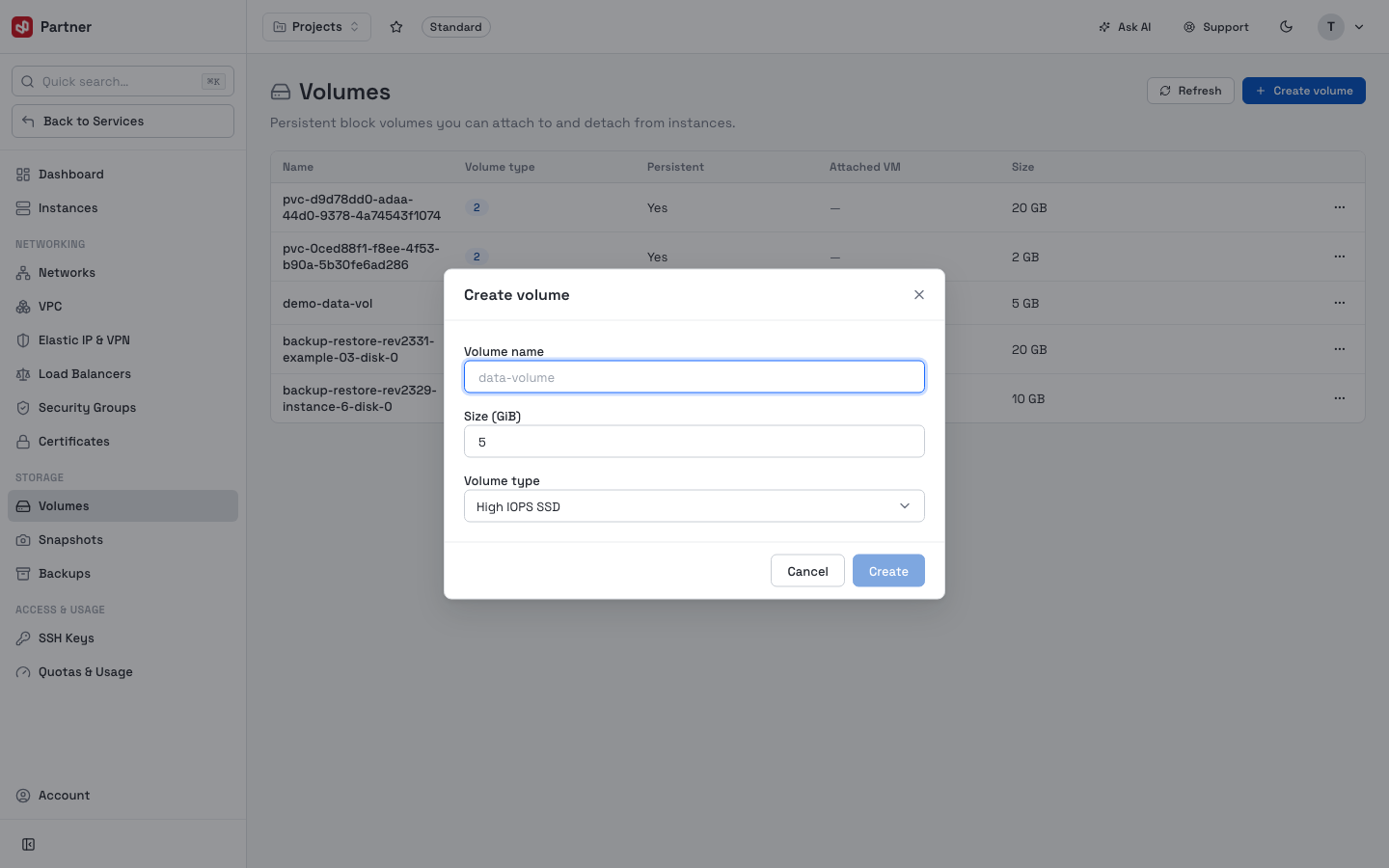The height and width of the screenshot is (868, 1389).
Task: Open actions menu for backup-restore-rev2331 row
Action: point(1339,349)
